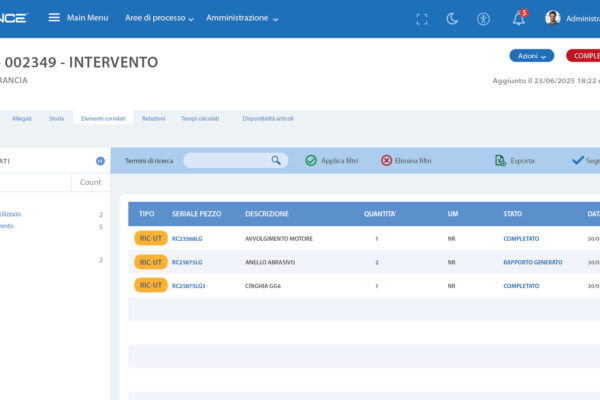Click Main Menu label
The image size is (600, 400).
[88, 18]
